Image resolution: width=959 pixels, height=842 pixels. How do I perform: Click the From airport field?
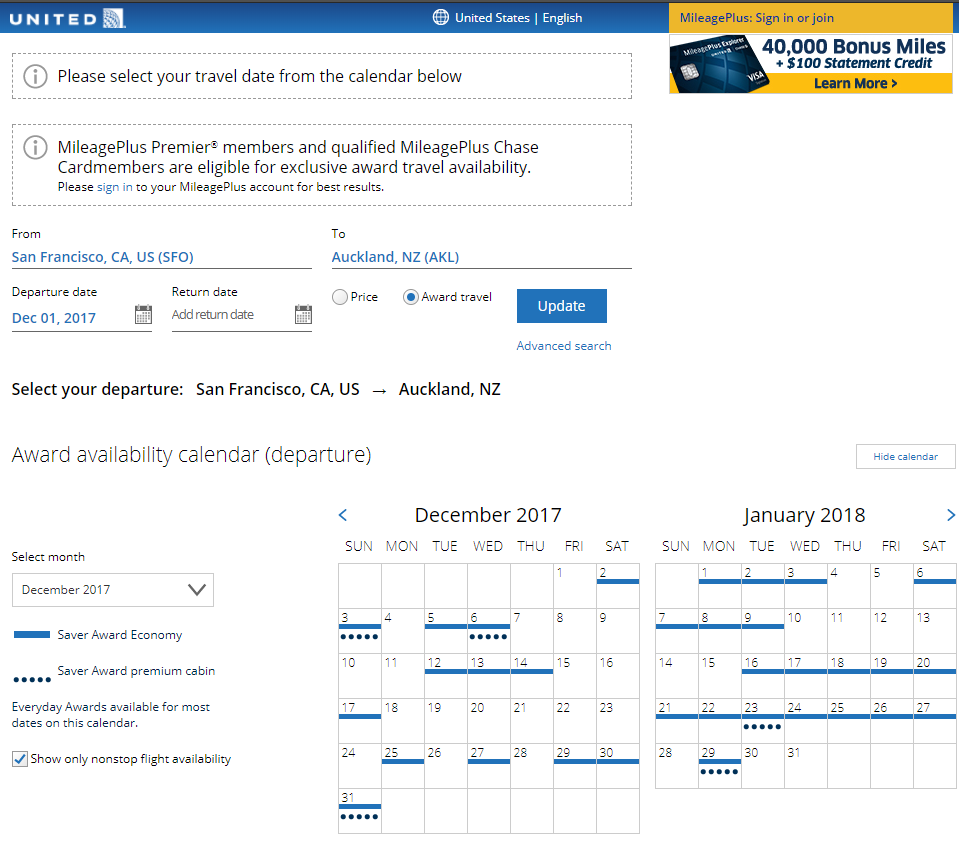(x=161, y=257)
